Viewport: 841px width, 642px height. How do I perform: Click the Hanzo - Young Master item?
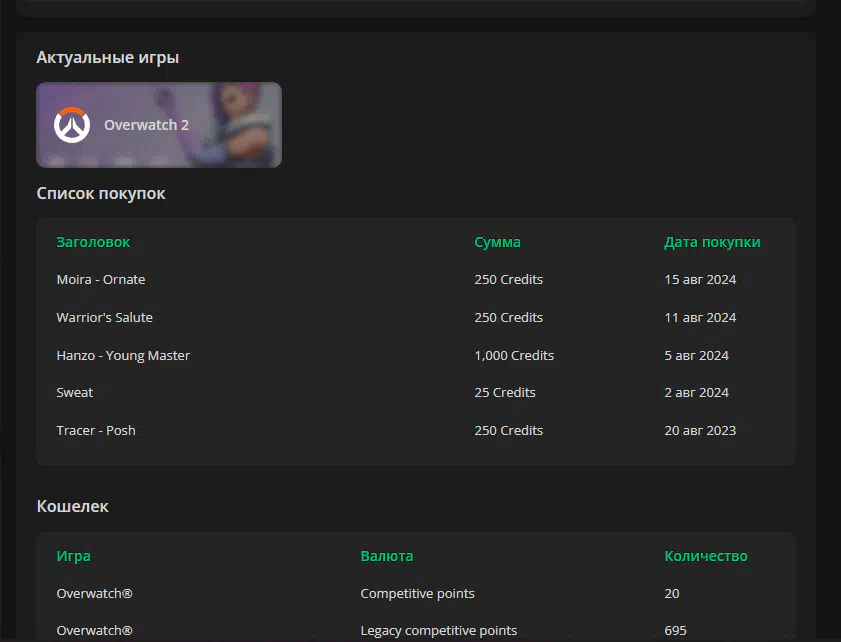click(x=123, y=356)
